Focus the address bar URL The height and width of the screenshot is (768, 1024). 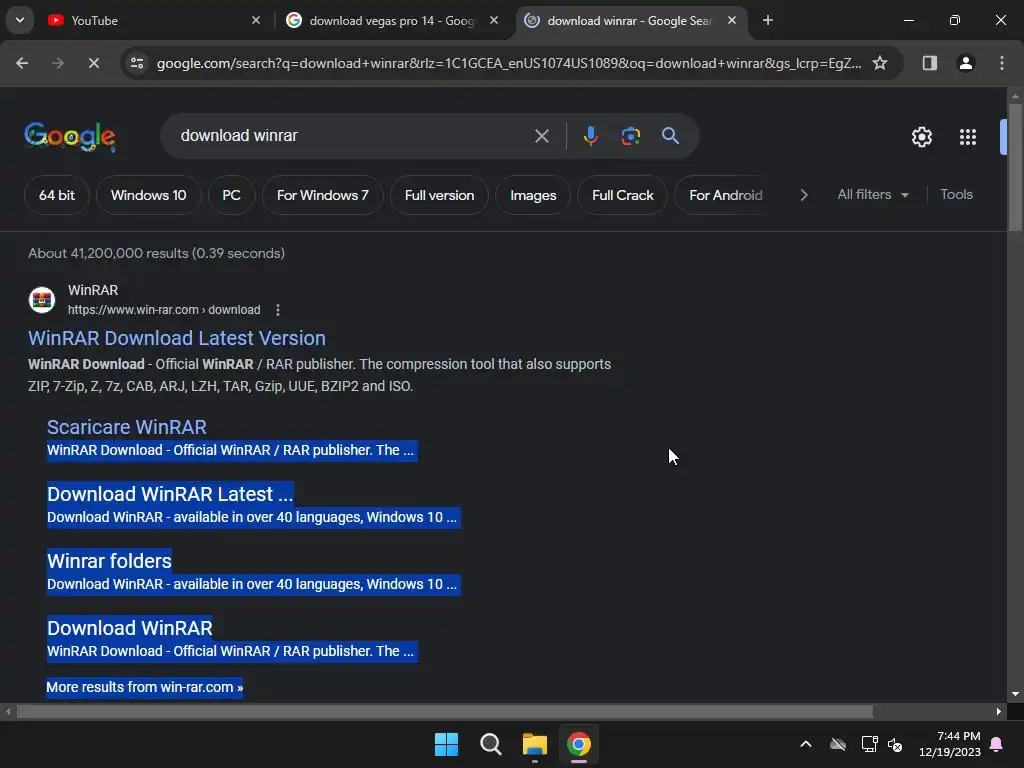[x=509, y=63]
